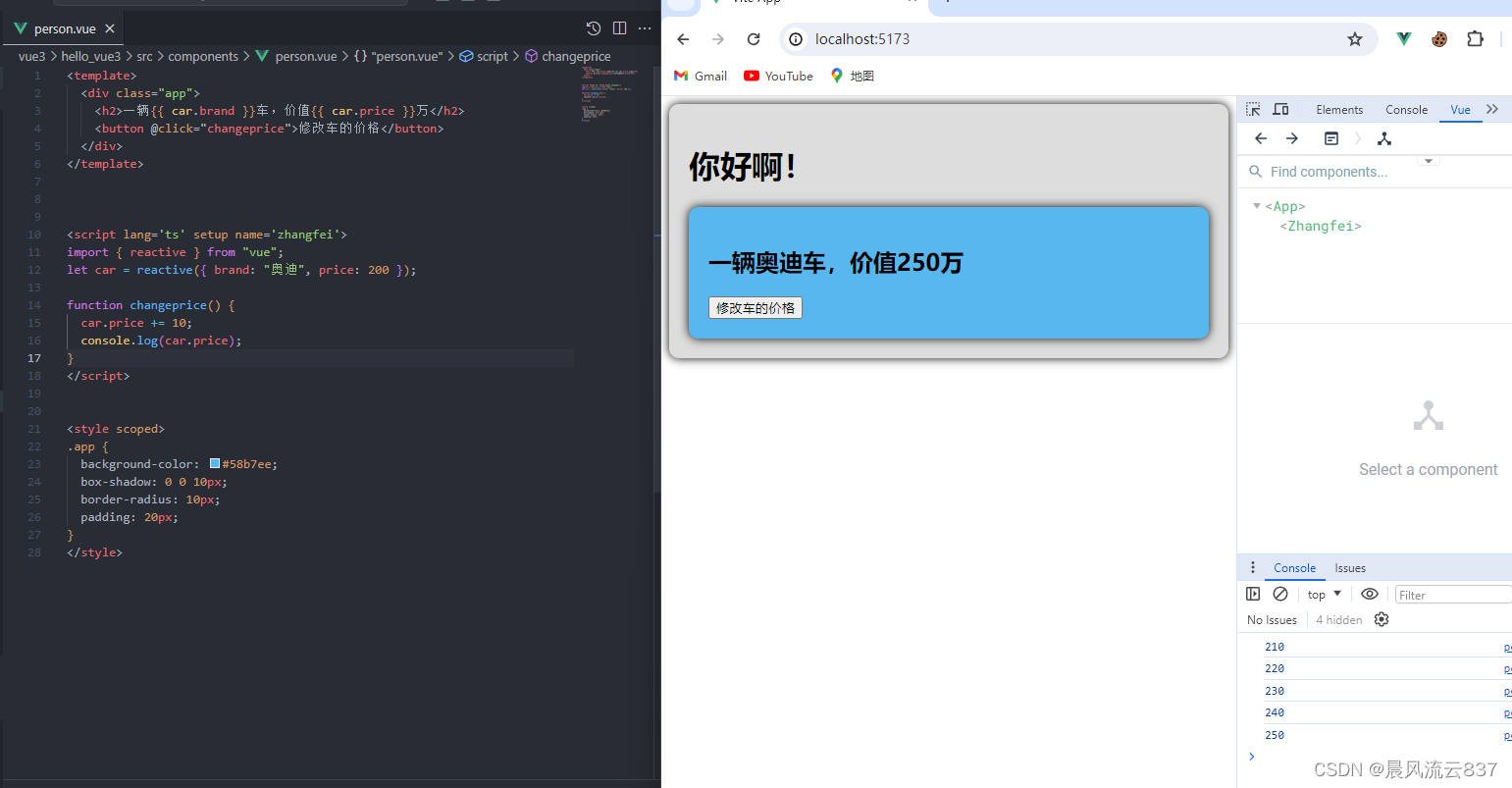Open YouTube bookmark
Screen dimensions: 1512x788
click(778, 76)
